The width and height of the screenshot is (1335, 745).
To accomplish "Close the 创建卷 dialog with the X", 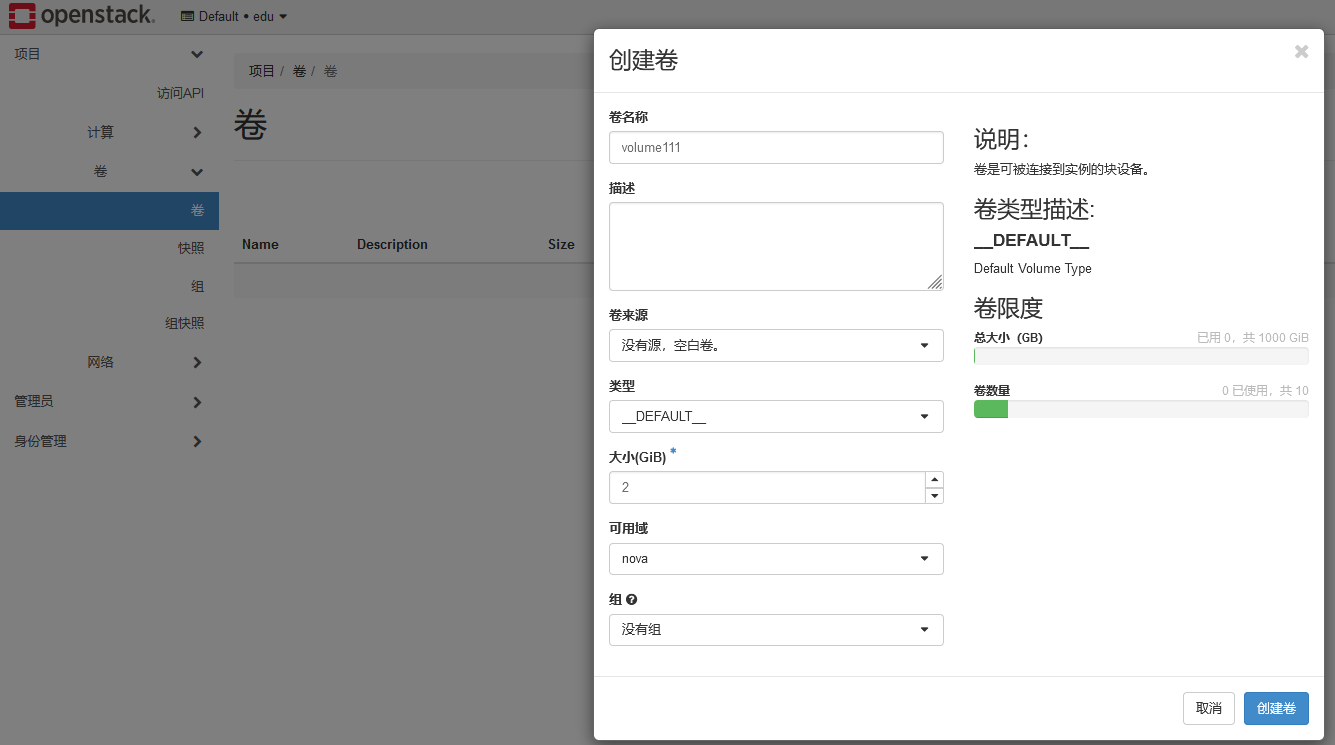I will tap(1300, 52).
